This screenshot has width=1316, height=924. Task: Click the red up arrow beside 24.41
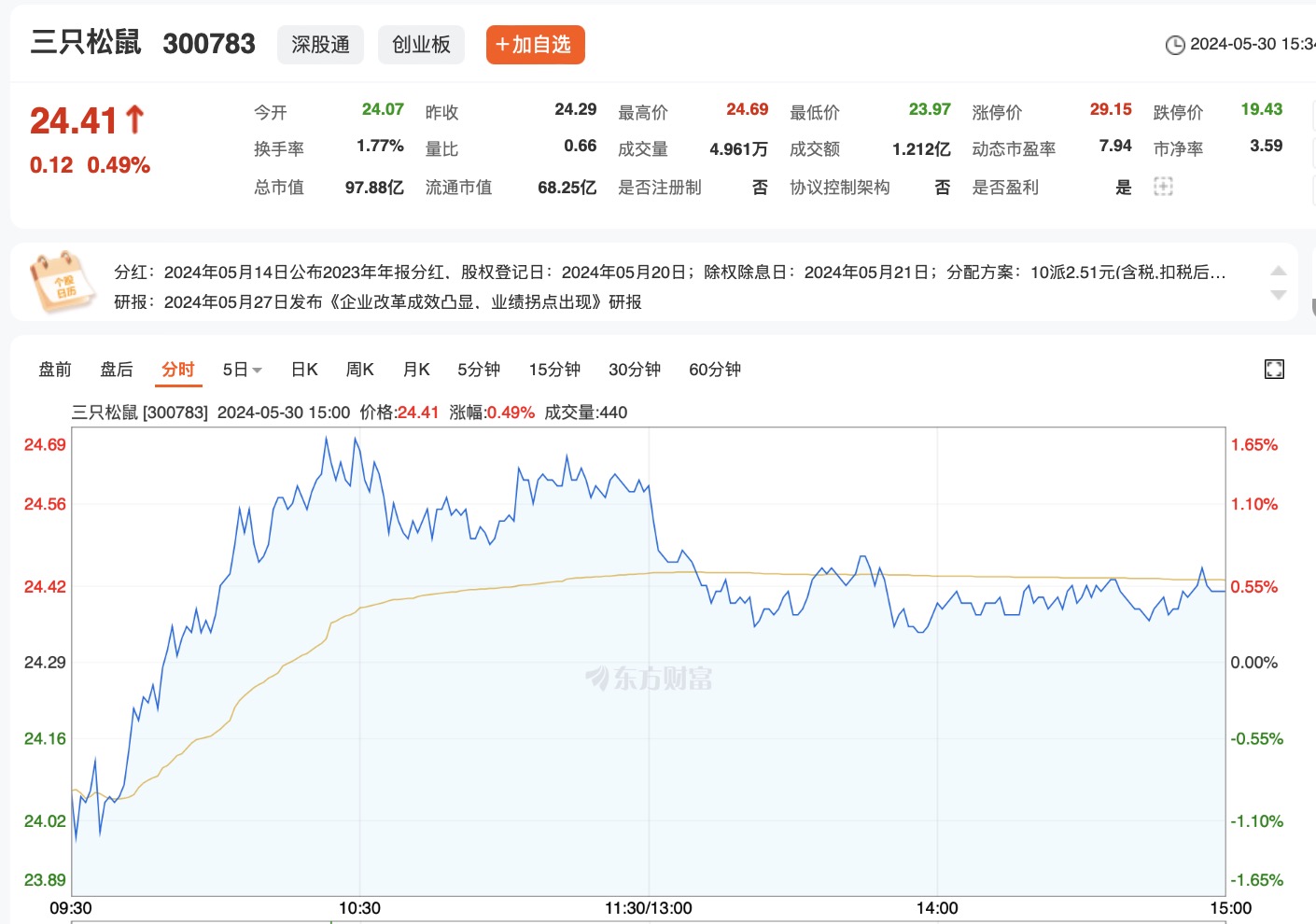tap(135, 119)
